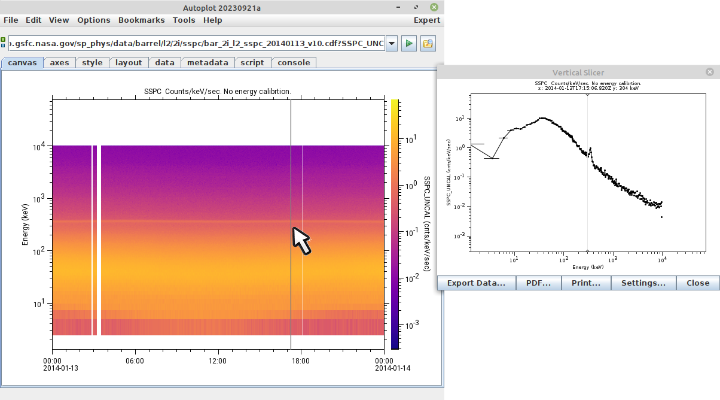The width and height of the screenshot is (720, 400).
Task: Switch to the console tab
Action: tap(293, 62)
